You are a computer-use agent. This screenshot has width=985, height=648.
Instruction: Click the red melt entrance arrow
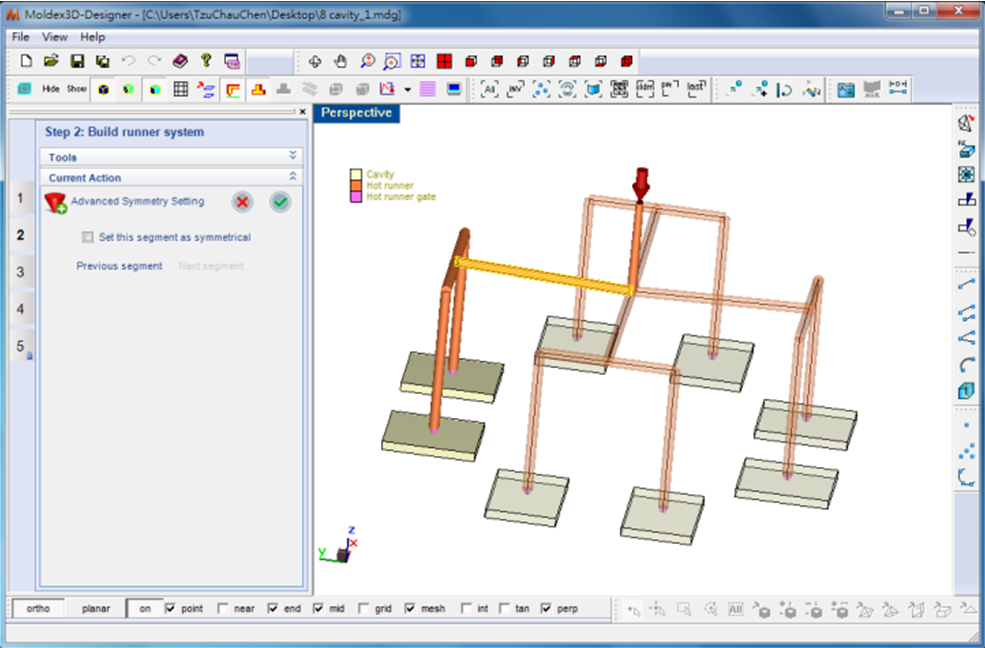click(x=641, y=184)
